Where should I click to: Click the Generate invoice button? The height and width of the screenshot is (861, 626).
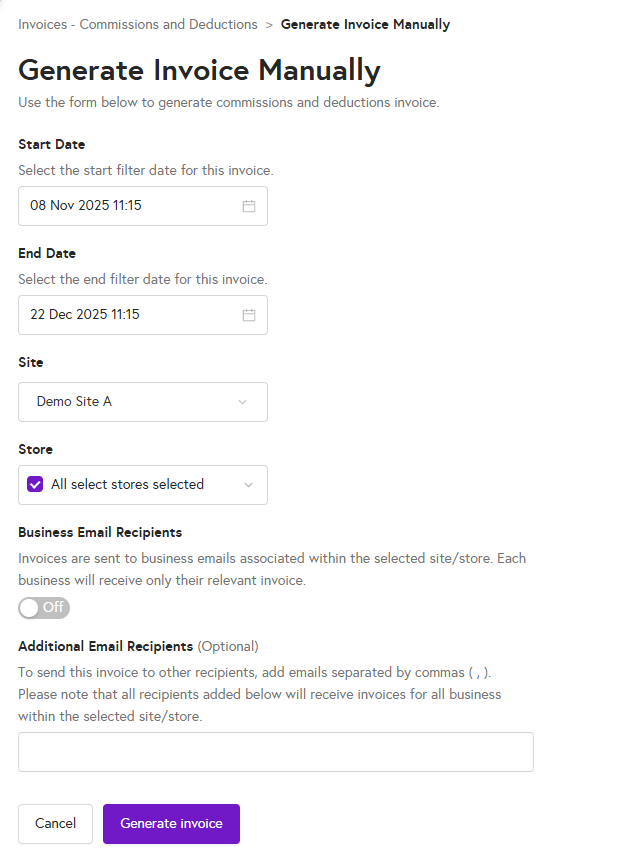[171, 824]
